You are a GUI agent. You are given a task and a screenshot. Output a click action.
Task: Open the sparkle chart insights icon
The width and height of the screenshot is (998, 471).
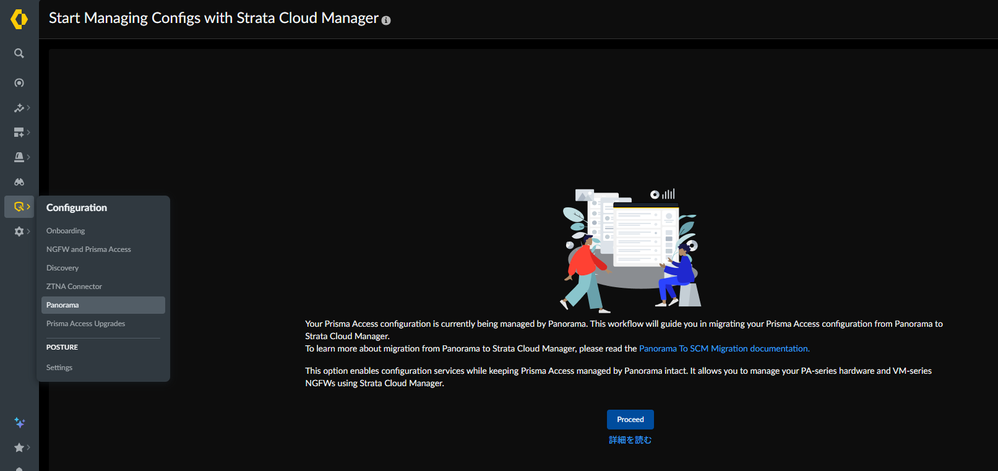pyautogui.click(x=19, y=108)
